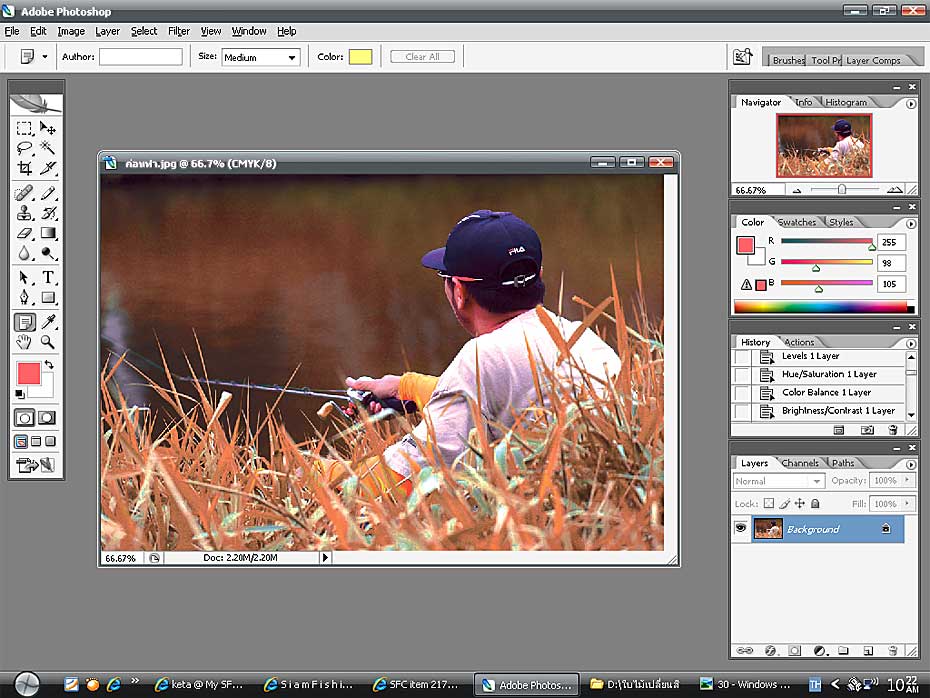Click the Navigator image thumbnail
The width and height of the screenshot is (930, 698).
point(824,145)
